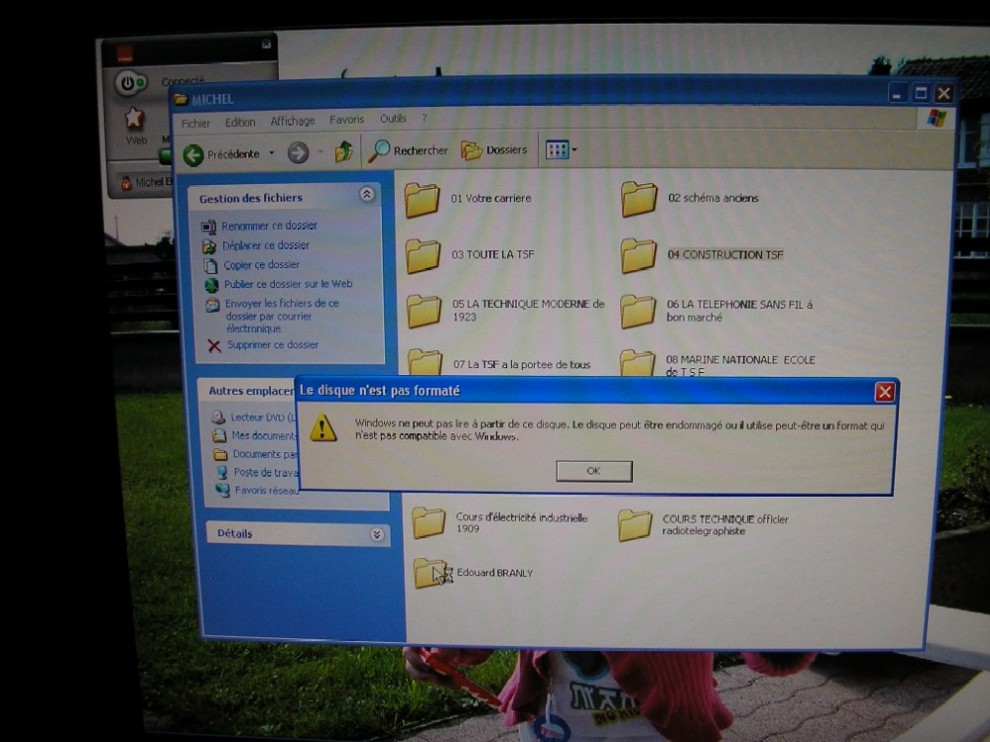Open the Edition menu
This screenshot has height=742, width=990.
[x=240, y=122]
